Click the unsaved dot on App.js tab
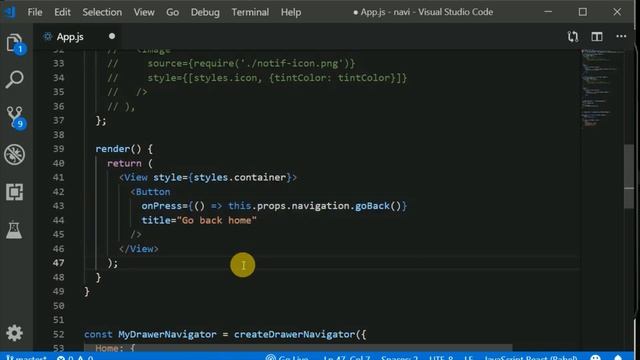 [112, 36]
